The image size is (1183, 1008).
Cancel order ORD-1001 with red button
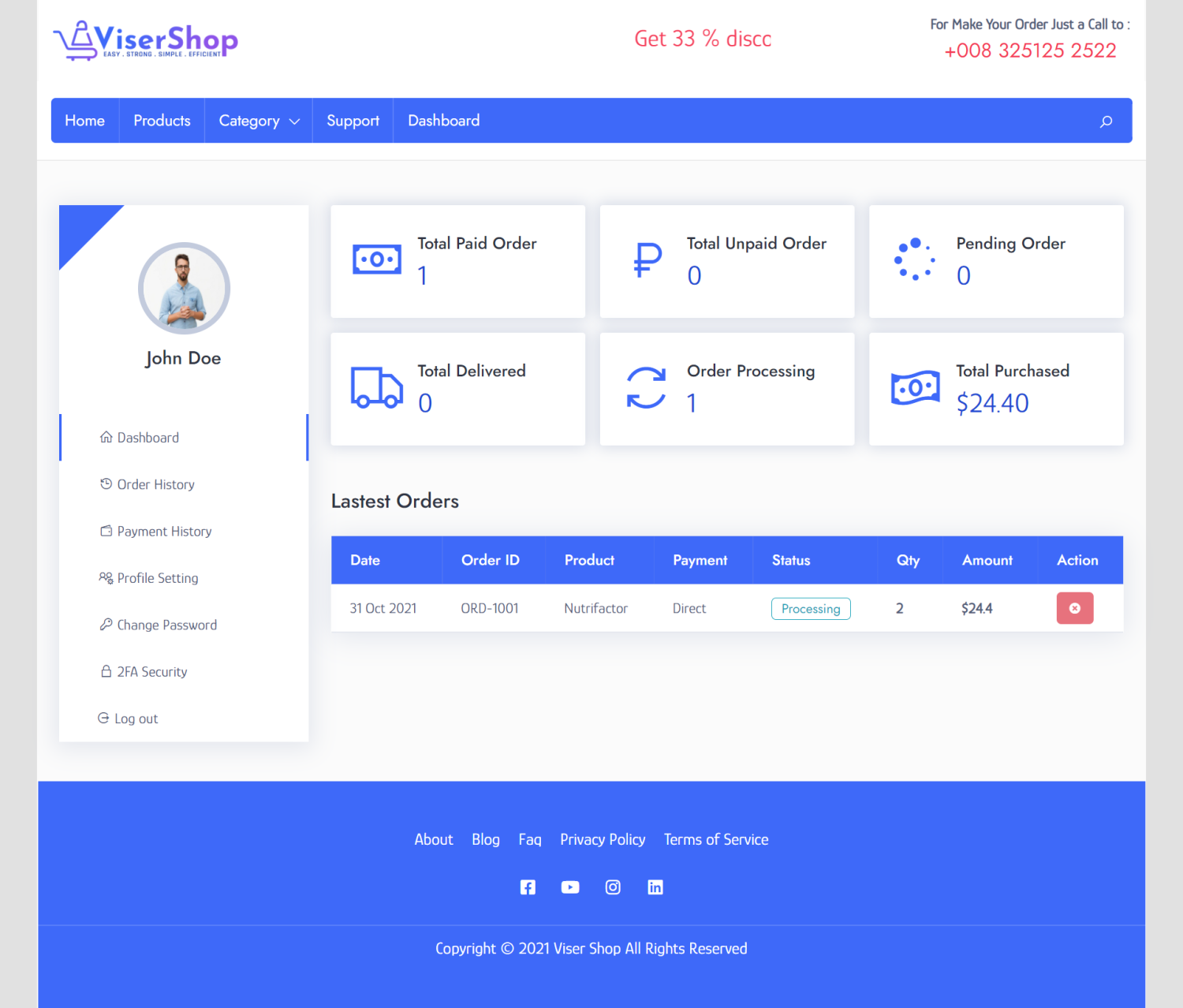(1074, 608)
